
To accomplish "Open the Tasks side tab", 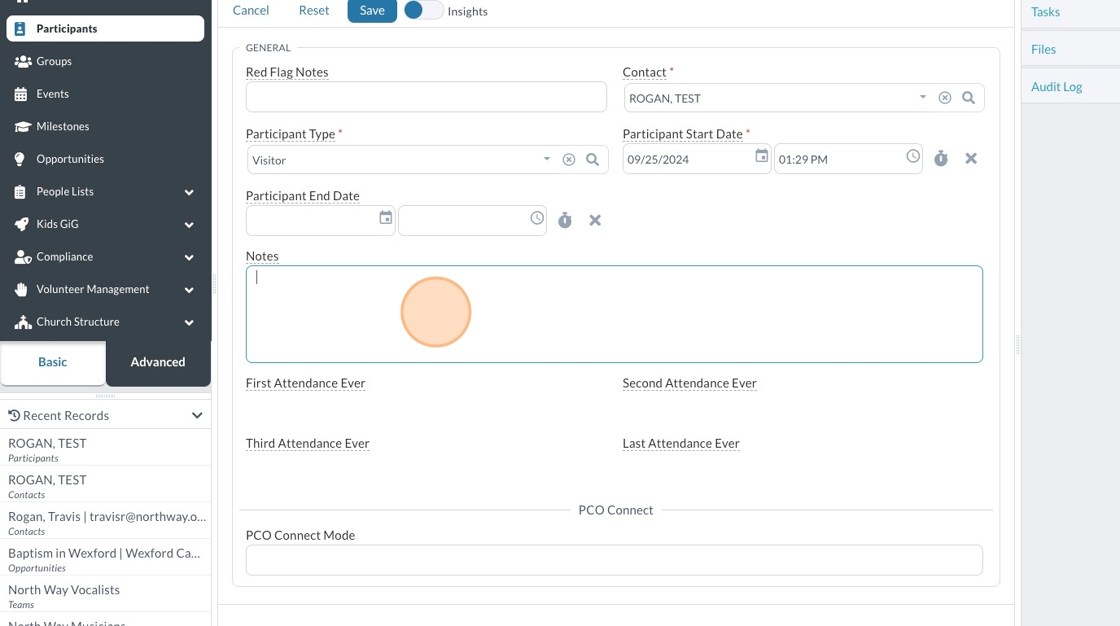I will [1046, 12].
